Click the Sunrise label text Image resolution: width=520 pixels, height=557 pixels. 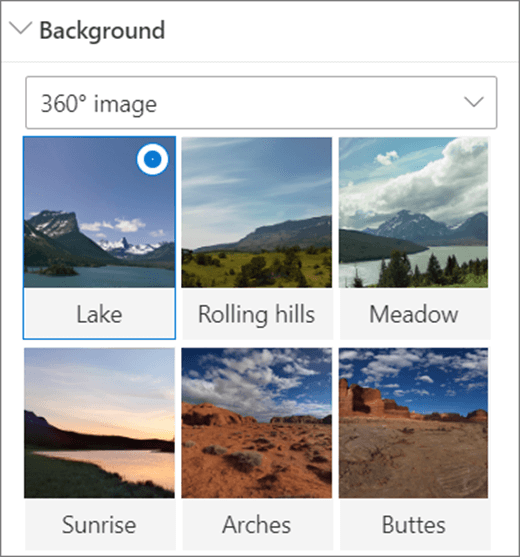pos(99,525)
